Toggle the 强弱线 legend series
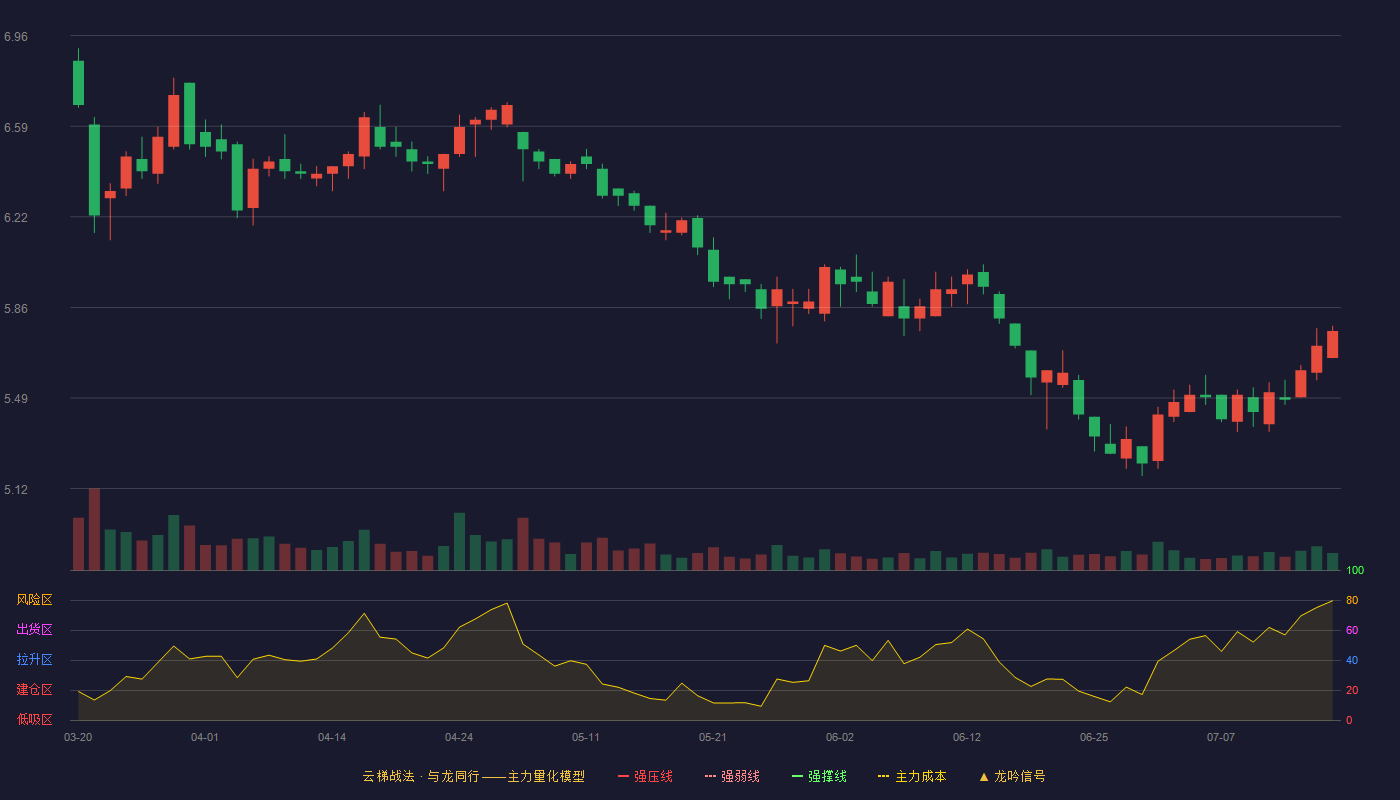Viewport: 1400px width, 800px height. [x=732, y=776]
